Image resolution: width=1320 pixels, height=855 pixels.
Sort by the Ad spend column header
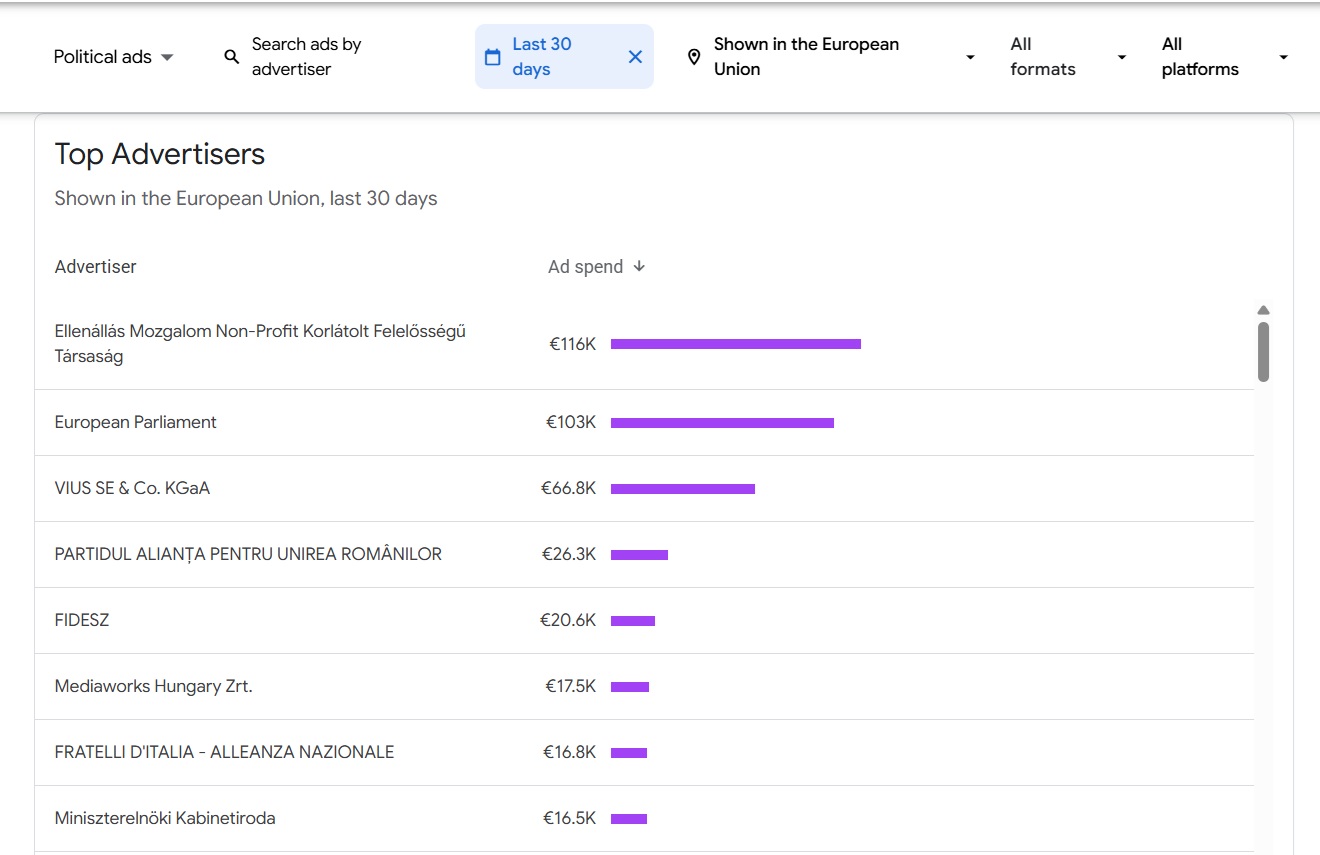(x=597, y=267)
